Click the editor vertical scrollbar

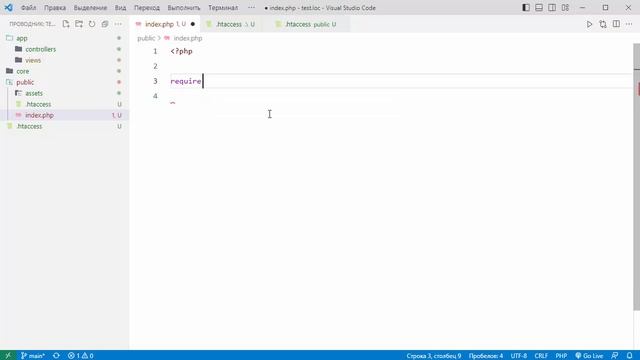(x=636, y=177)
